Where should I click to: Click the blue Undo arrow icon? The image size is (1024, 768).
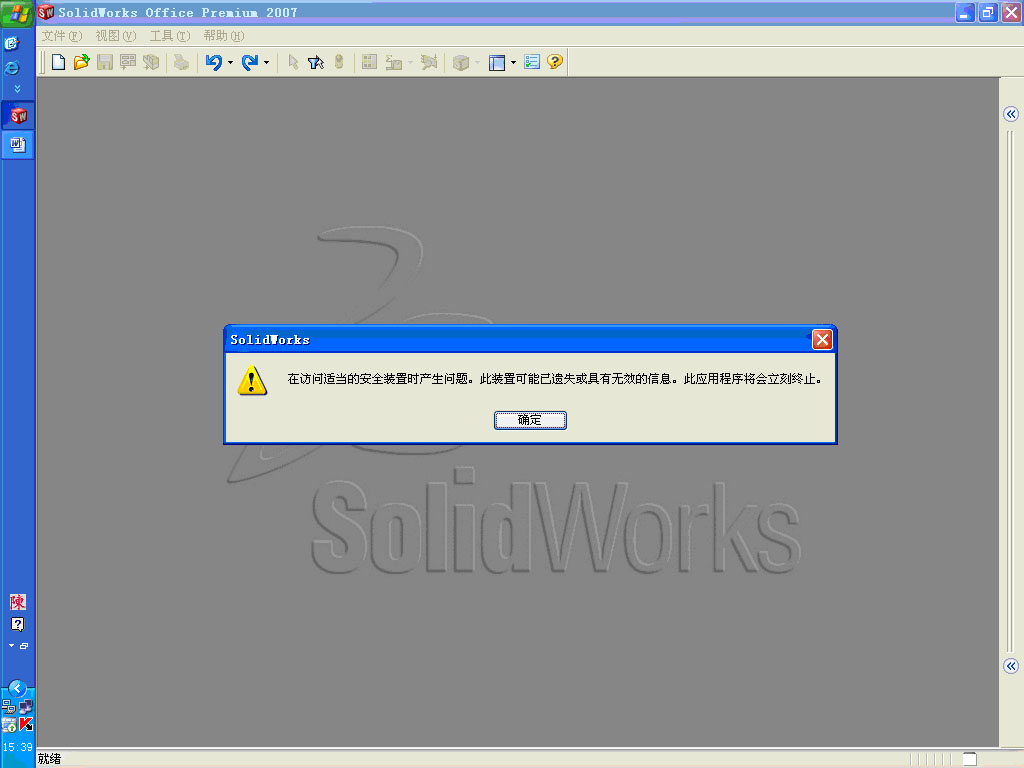point(214,62)
